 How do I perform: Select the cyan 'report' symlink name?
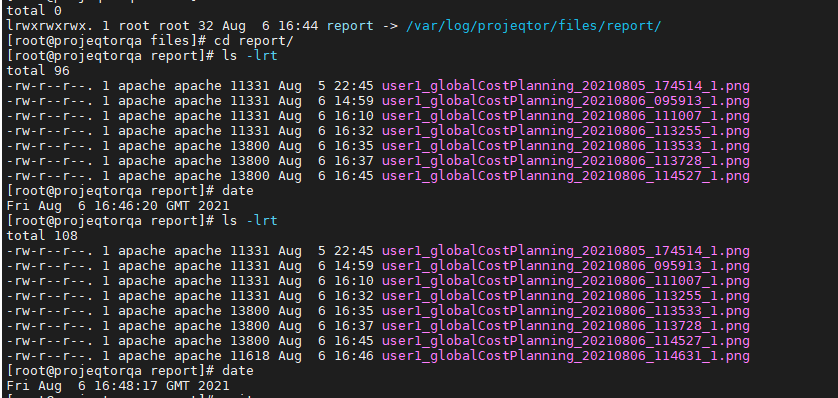click(350, 26)
